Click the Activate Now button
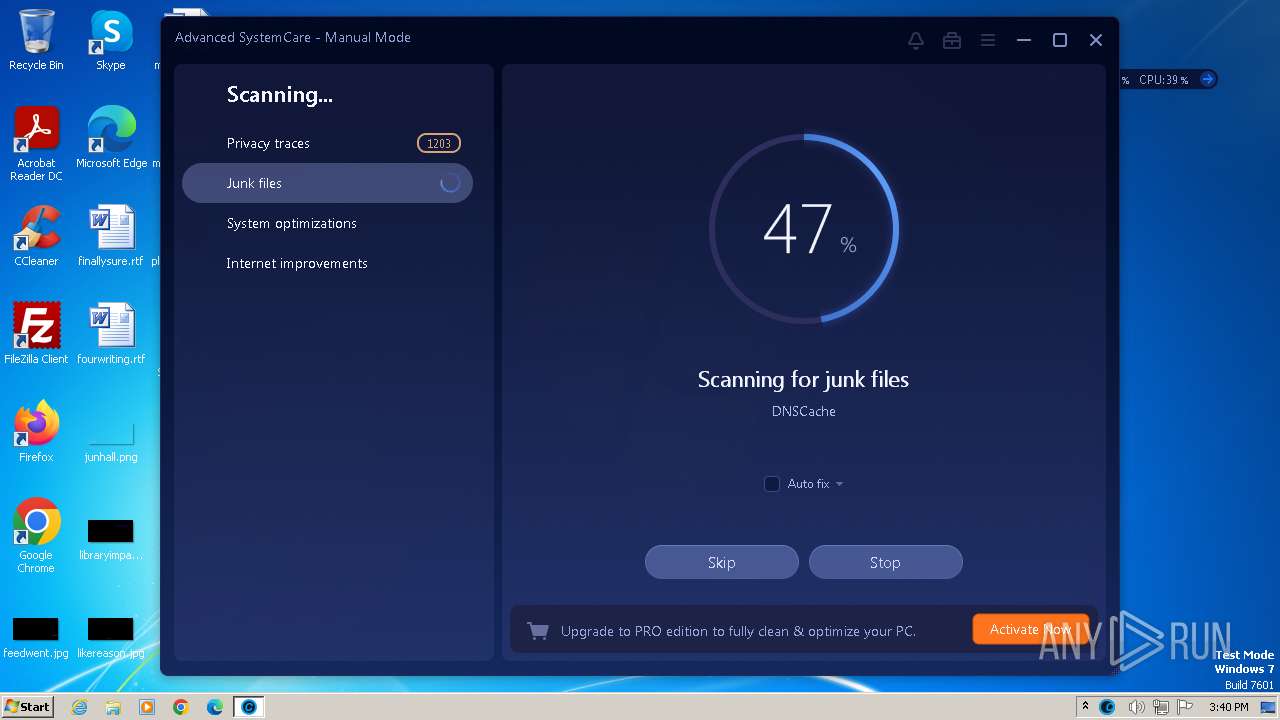Image resolution: width=1280 pixels, height=720 pixels. click(1030, 629)
